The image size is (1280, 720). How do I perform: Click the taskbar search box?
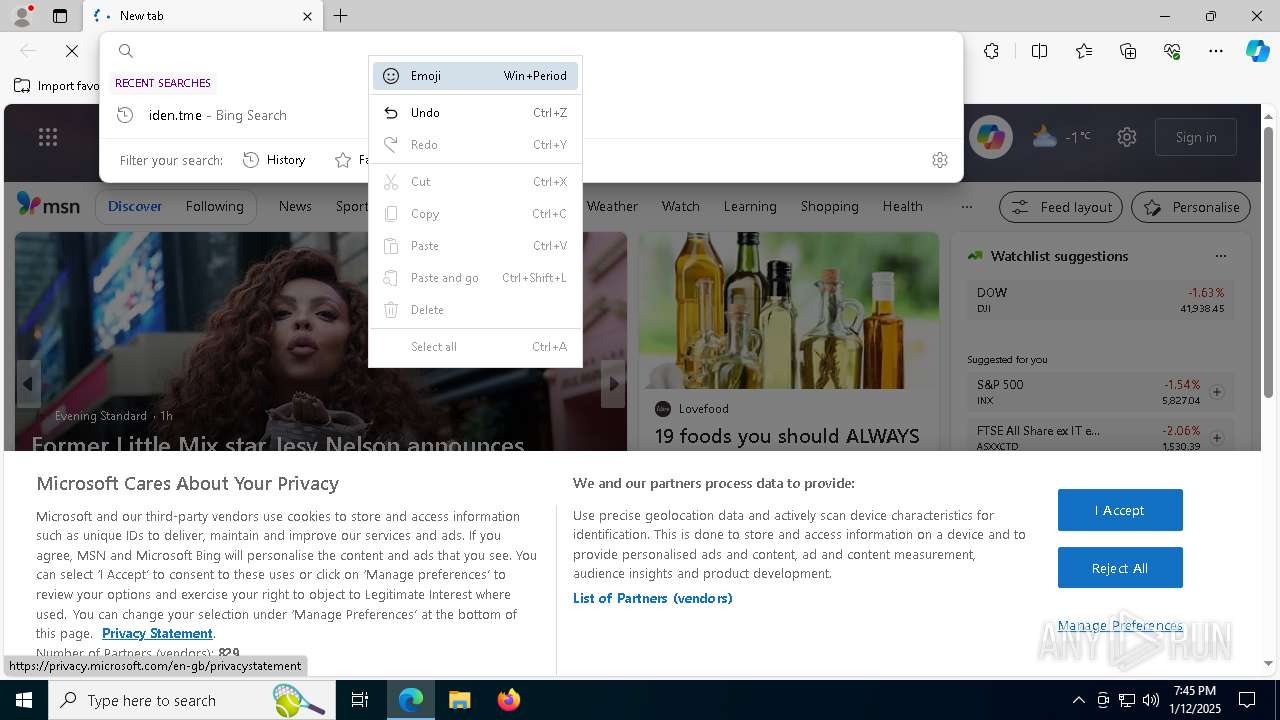click(x=192, y=700)
